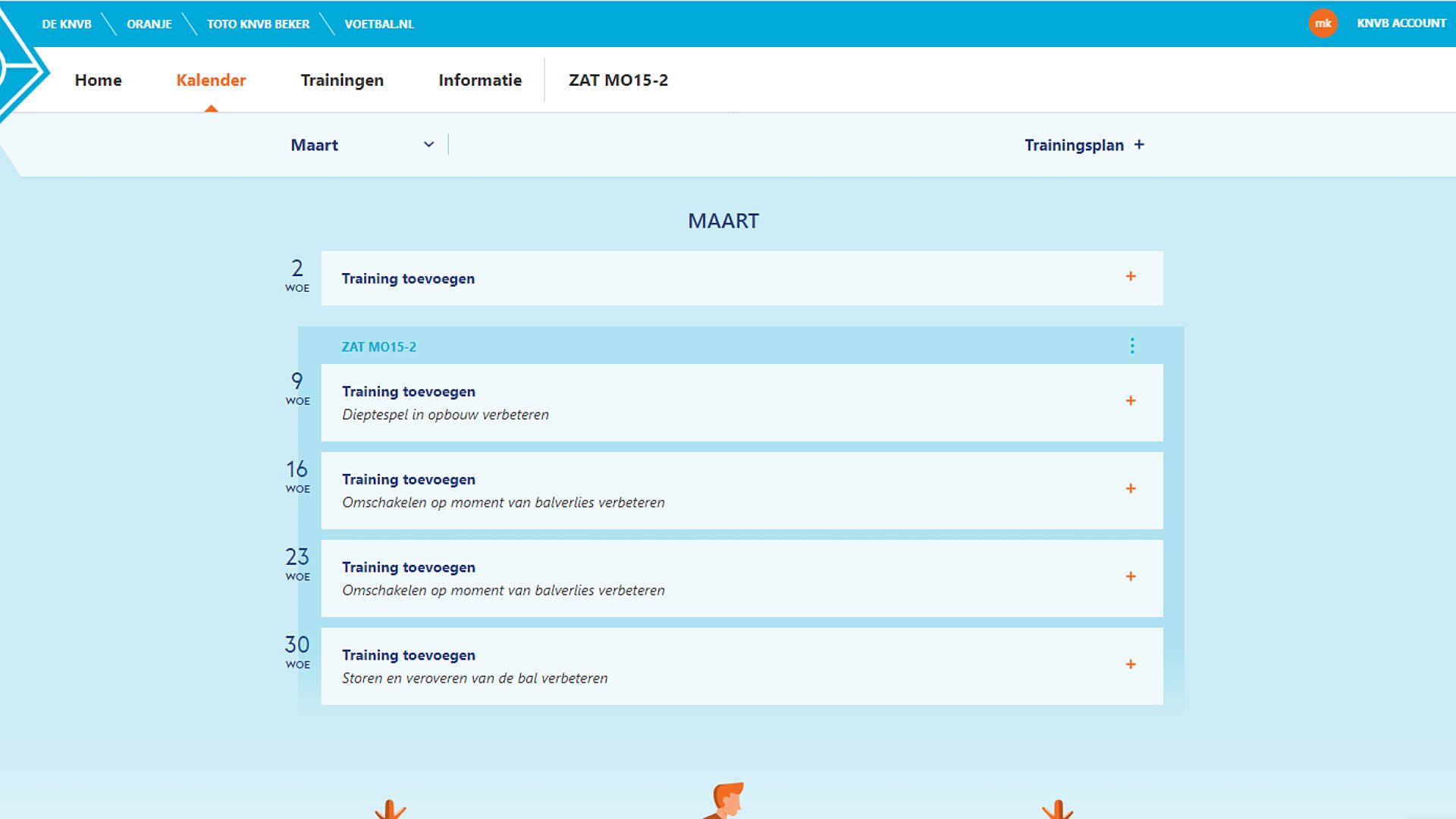Add the training 'Dieptespel in opbouw verbeteren'

coord(1131,400)
